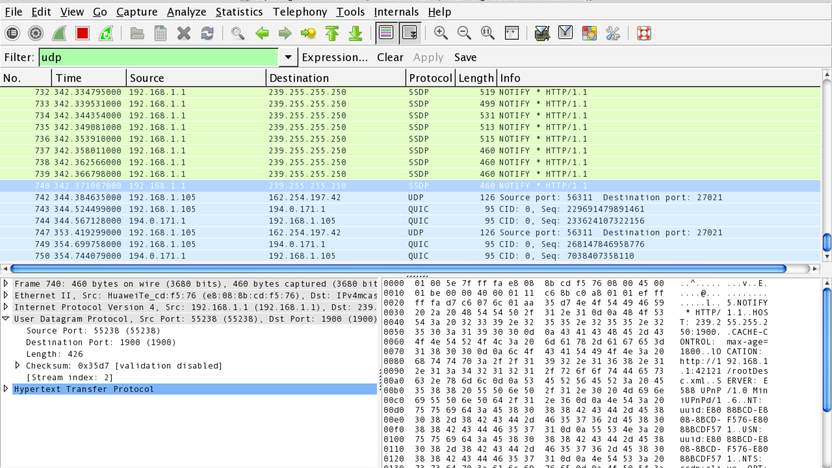Open the Edit menu
This screenshot has width=832, height=468.
point(41,12)
